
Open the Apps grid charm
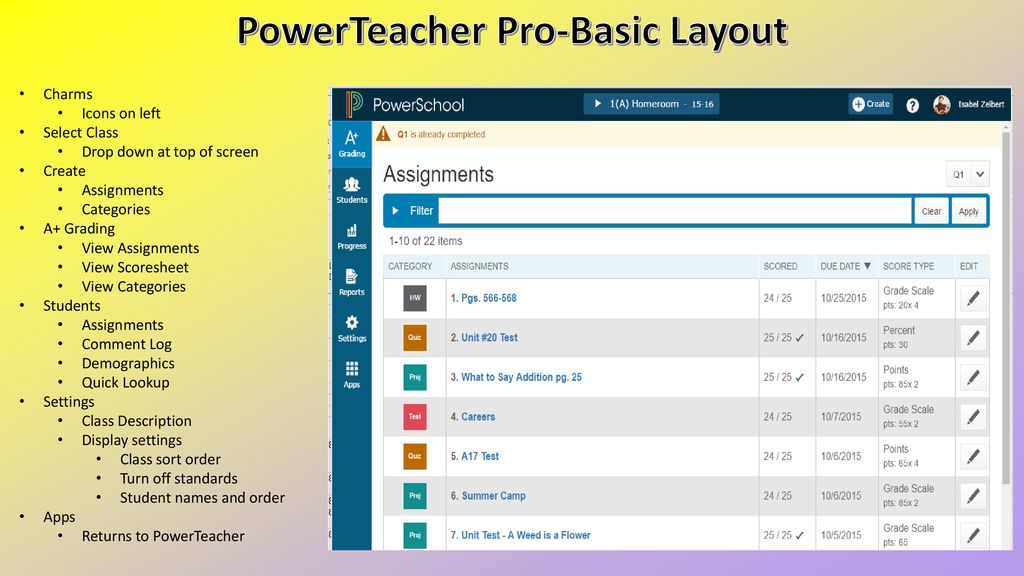(351, 375)
